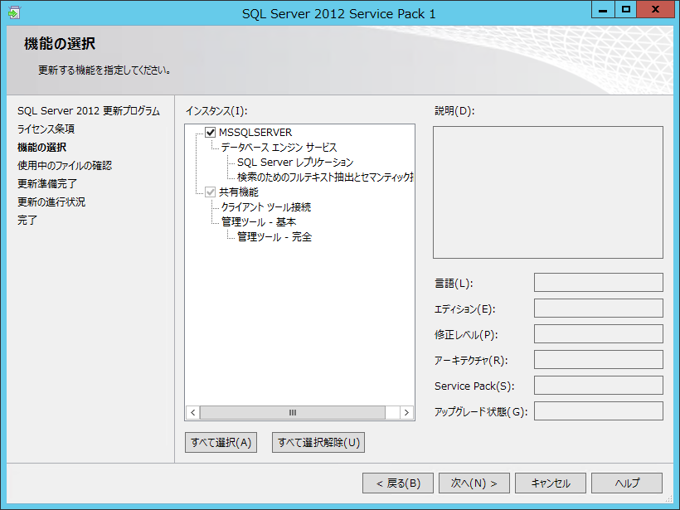The width and height of the screenshot is (680, 510).
Task: Click the ライセンス条項 step in sidebar
Action: coord(46,129)
